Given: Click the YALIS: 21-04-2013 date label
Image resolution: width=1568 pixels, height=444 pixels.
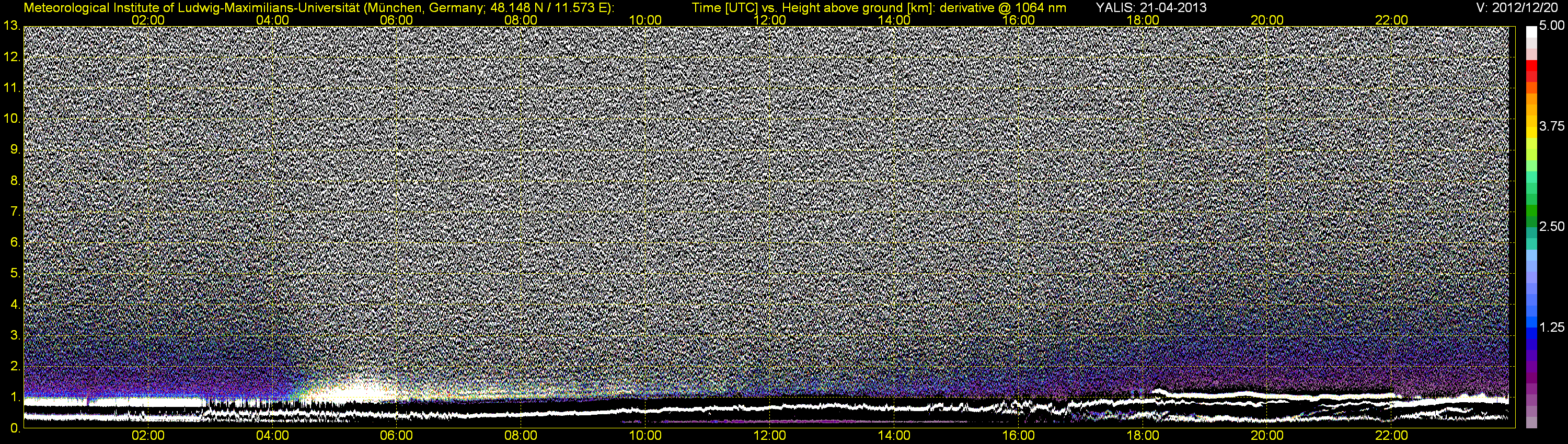Looking at the screenshot, I should (x=1151, y=8).
